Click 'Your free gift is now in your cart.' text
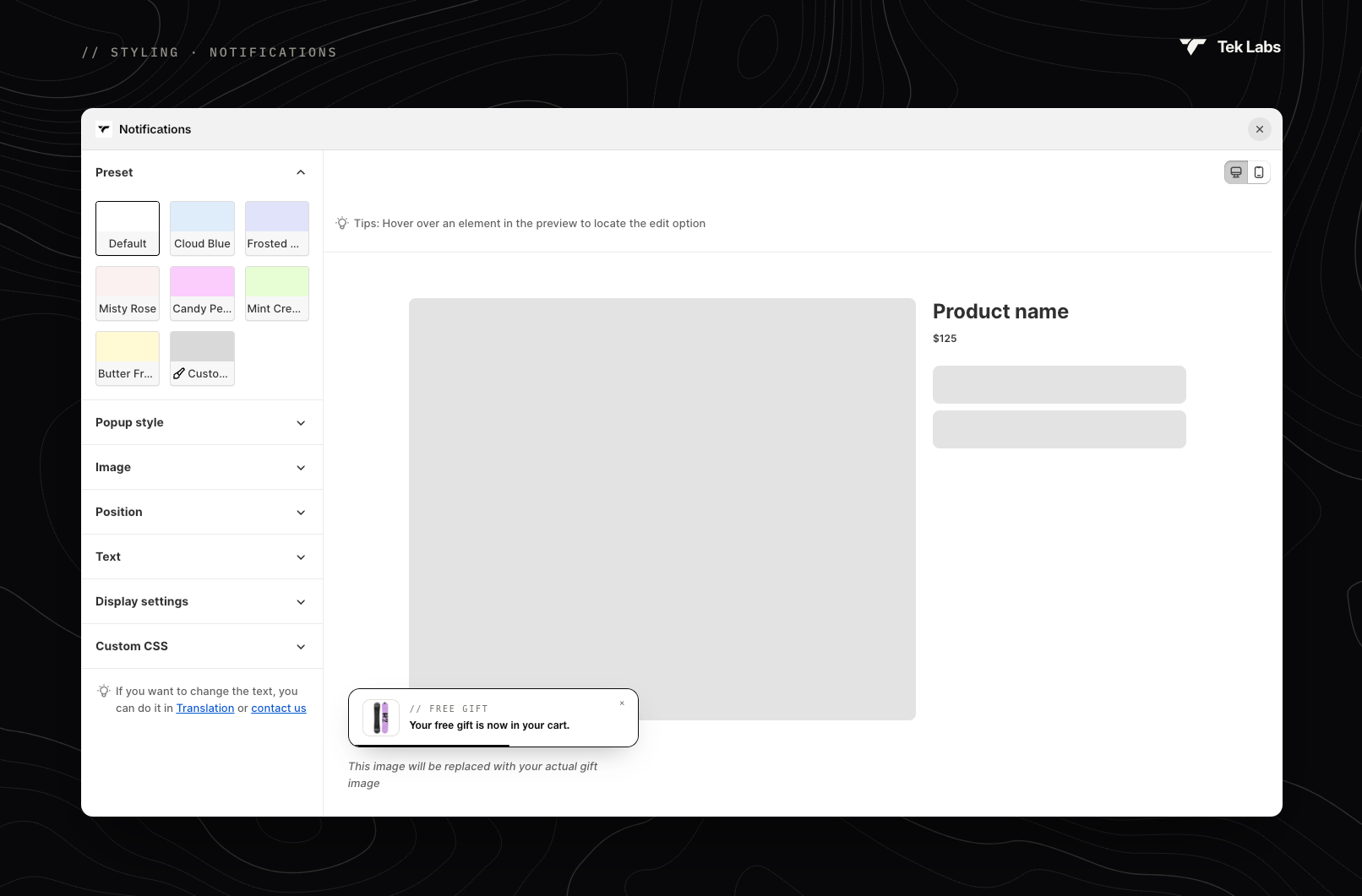1362x896 pixels. tap(489, 725)
